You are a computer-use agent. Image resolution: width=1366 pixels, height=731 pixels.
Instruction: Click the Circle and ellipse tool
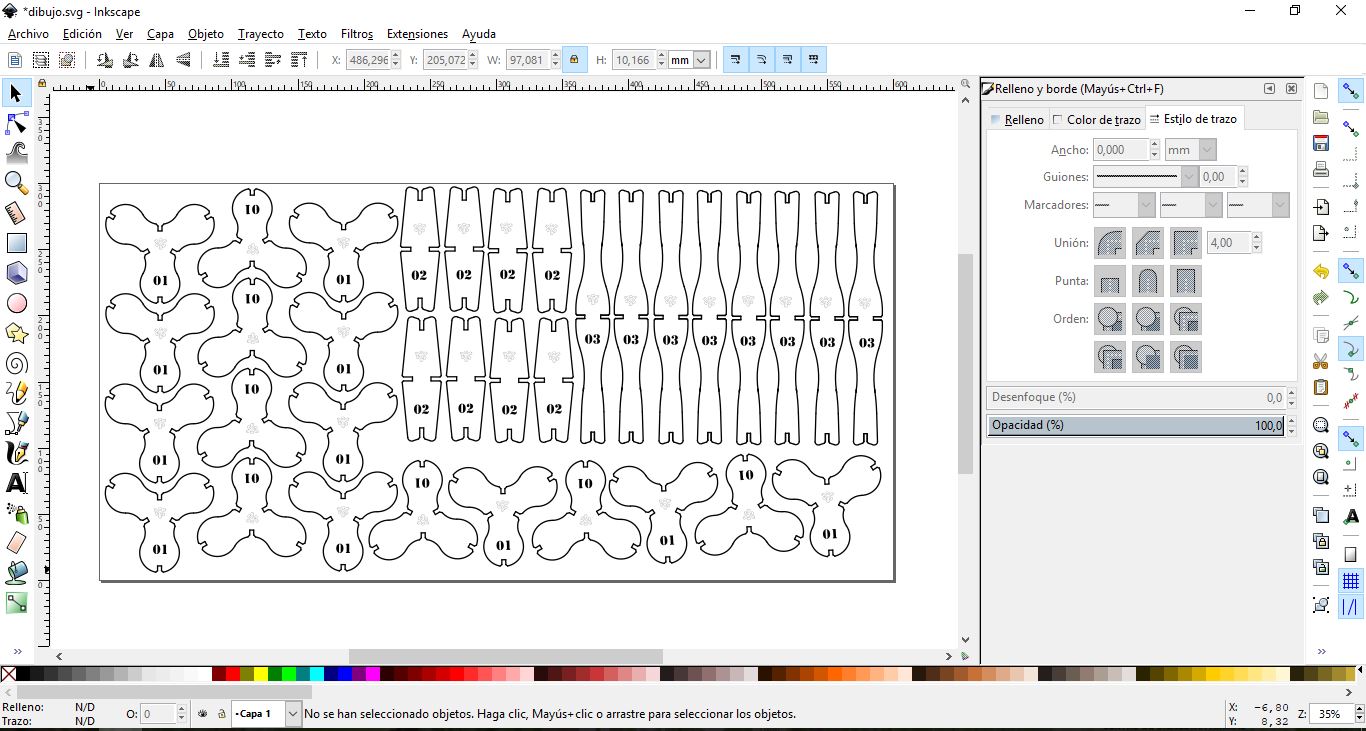16,303
